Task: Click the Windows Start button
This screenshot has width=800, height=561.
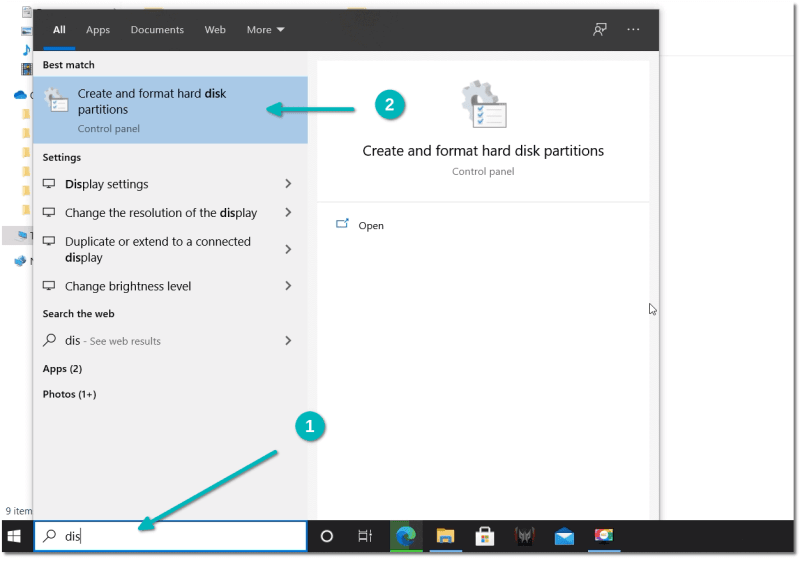Action: [15, 537]
